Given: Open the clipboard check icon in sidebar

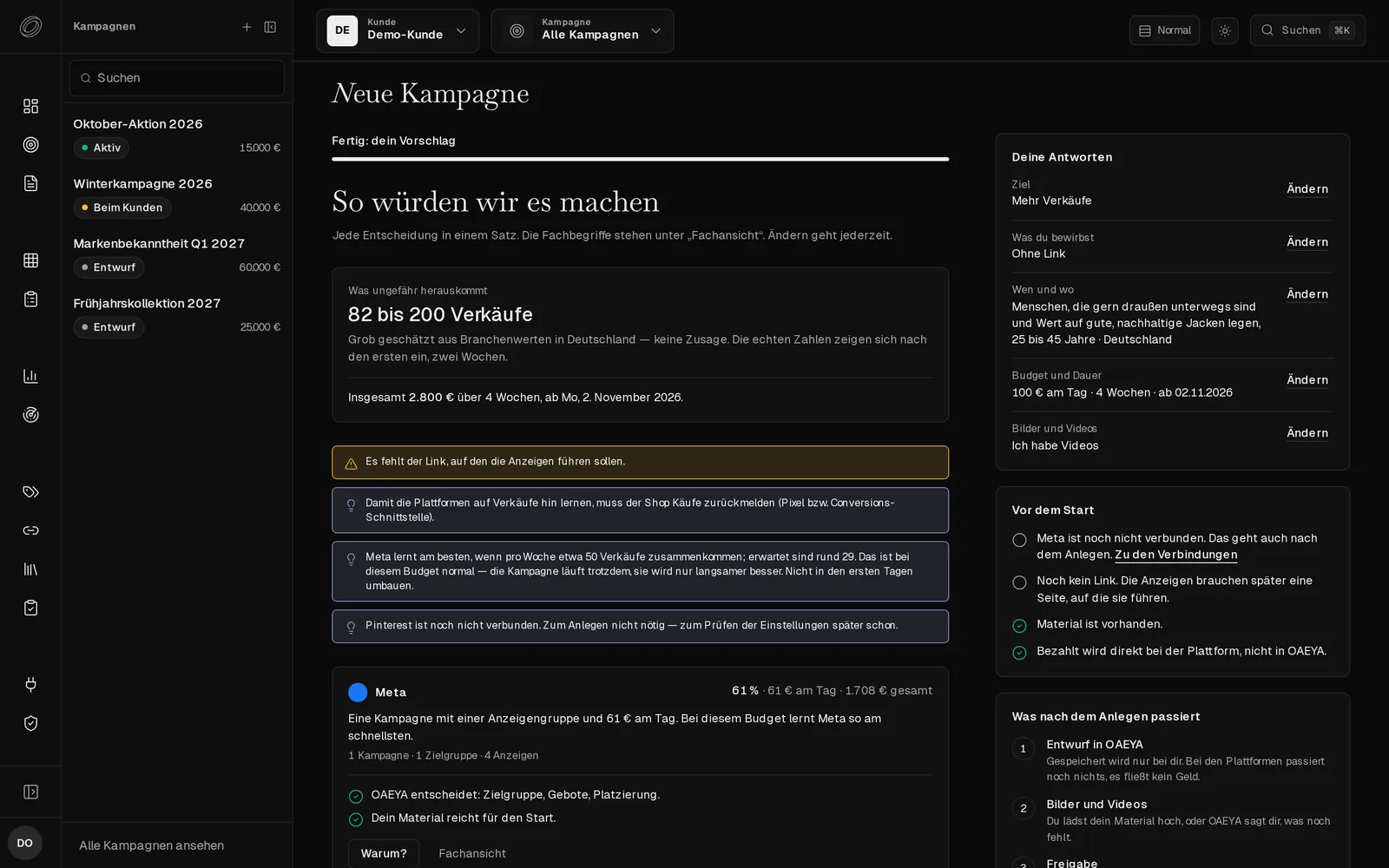Looking at the screenshot, I should pyautogui.click(x=30, y=608).
